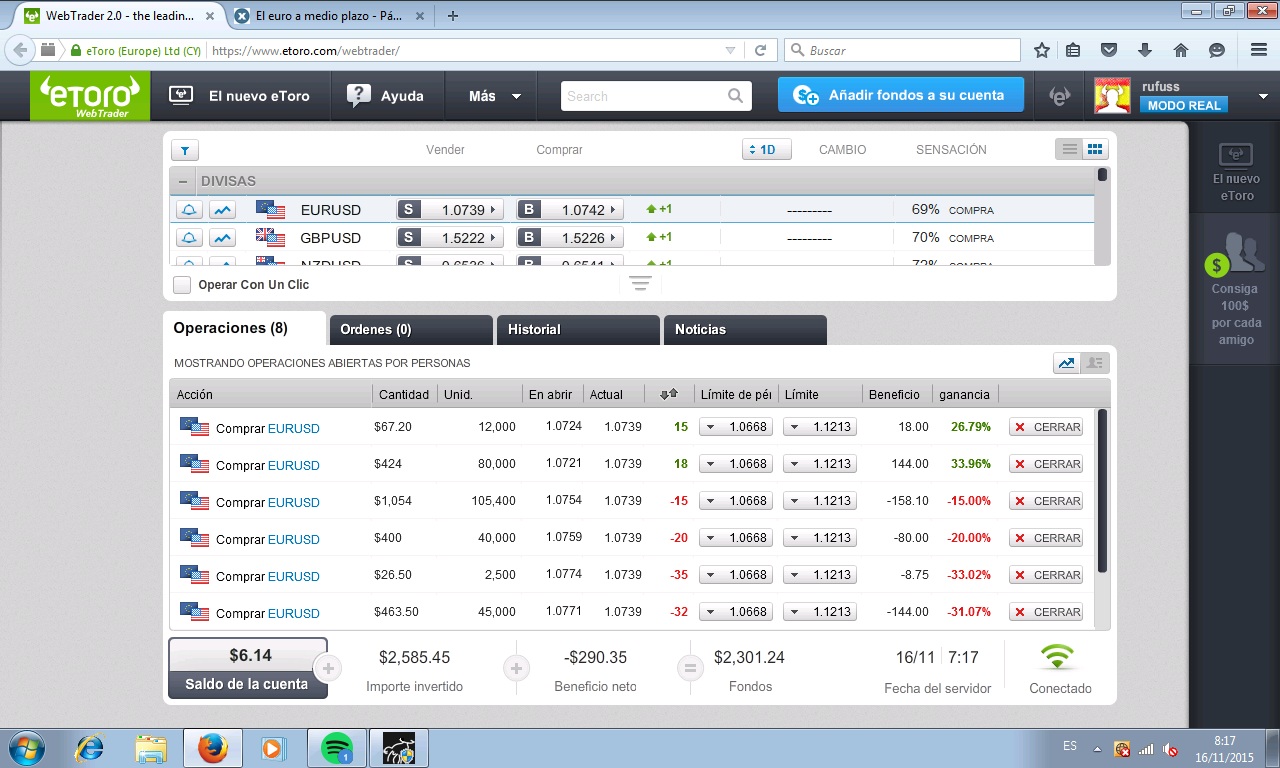Open the Firefox hamburger menu
The height and width of the screenshot is (768, 1280).
(x=1259, y=50)
